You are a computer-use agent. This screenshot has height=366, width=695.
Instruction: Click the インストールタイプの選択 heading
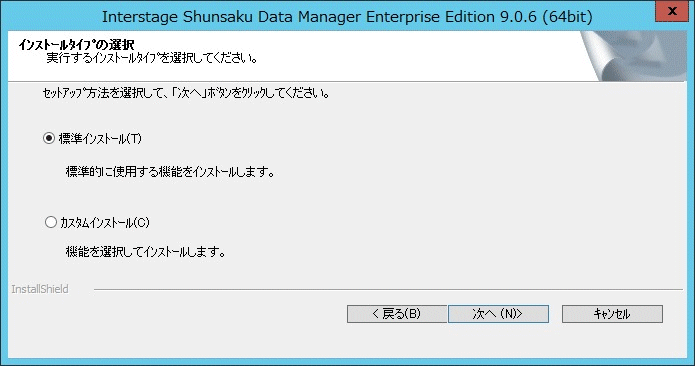tap(76, 44)
